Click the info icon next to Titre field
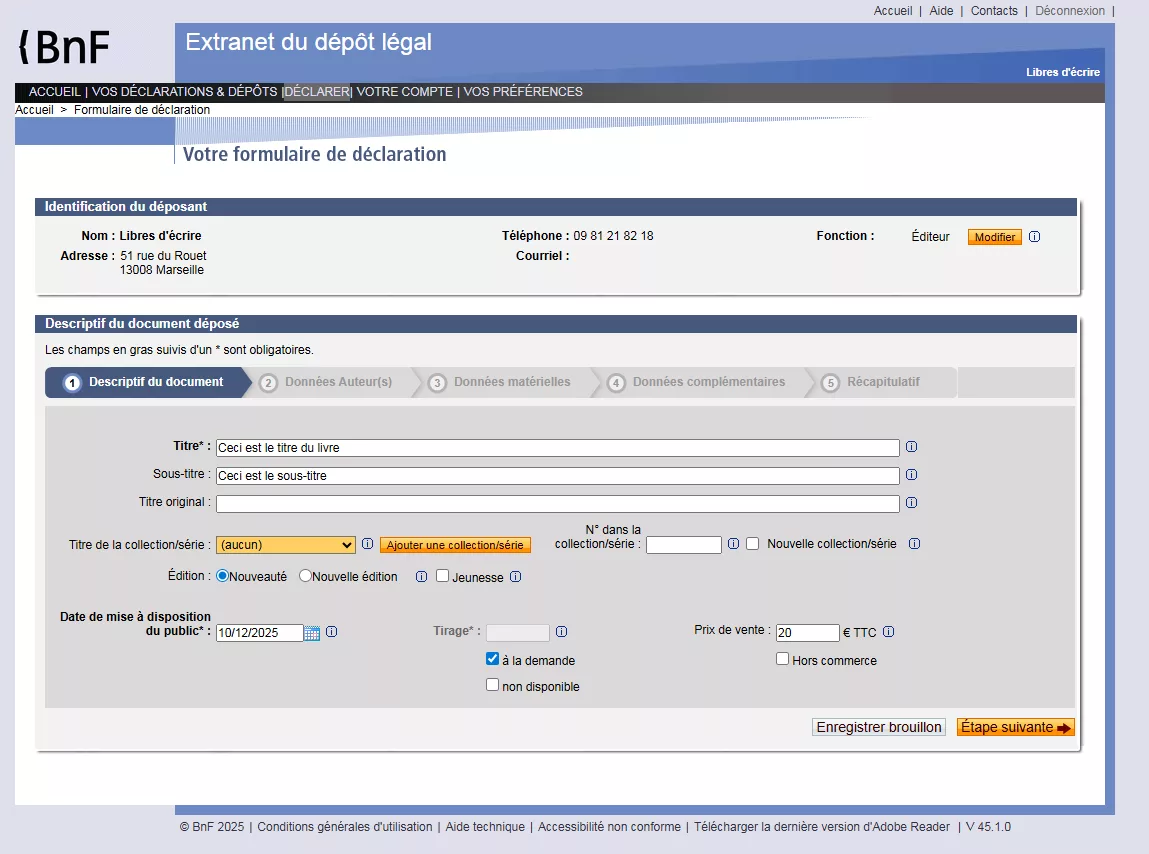Viewport: 1149px width, 854px height. (911, 448)
